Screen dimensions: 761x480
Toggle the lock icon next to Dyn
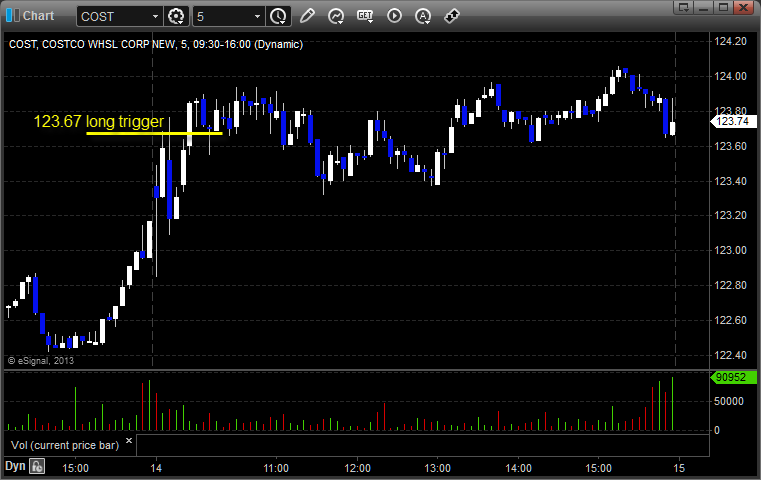tap(37, 466)
